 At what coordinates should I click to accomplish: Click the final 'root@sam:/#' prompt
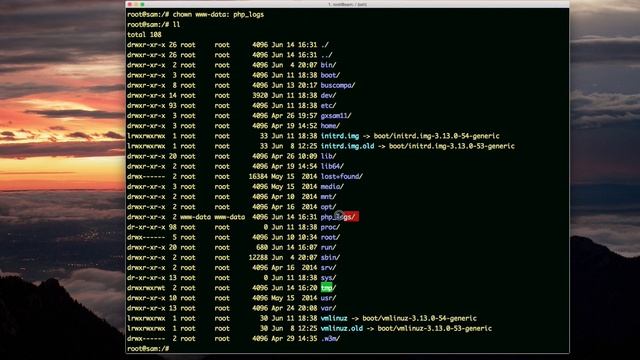(x=148, y=349)
